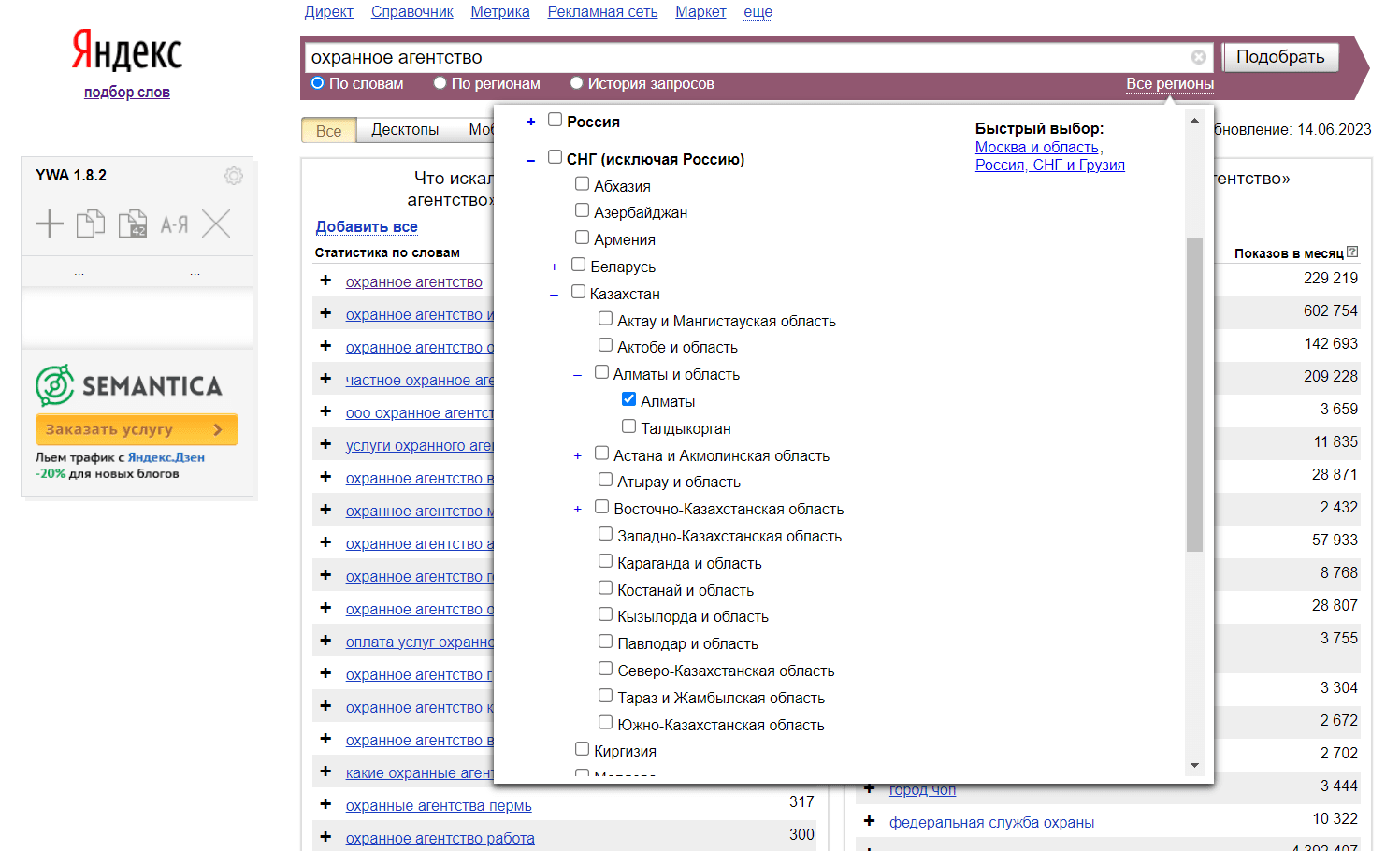1400x851 pixels.
Task: Click the Semantica logo banner
Action: 129,385
